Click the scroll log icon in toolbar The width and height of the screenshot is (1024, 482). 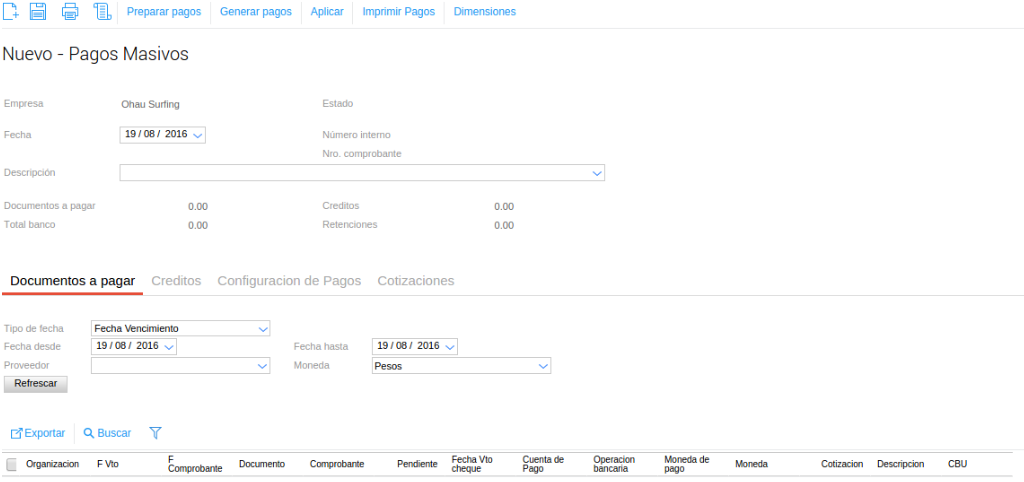click(x=103, y=11)
